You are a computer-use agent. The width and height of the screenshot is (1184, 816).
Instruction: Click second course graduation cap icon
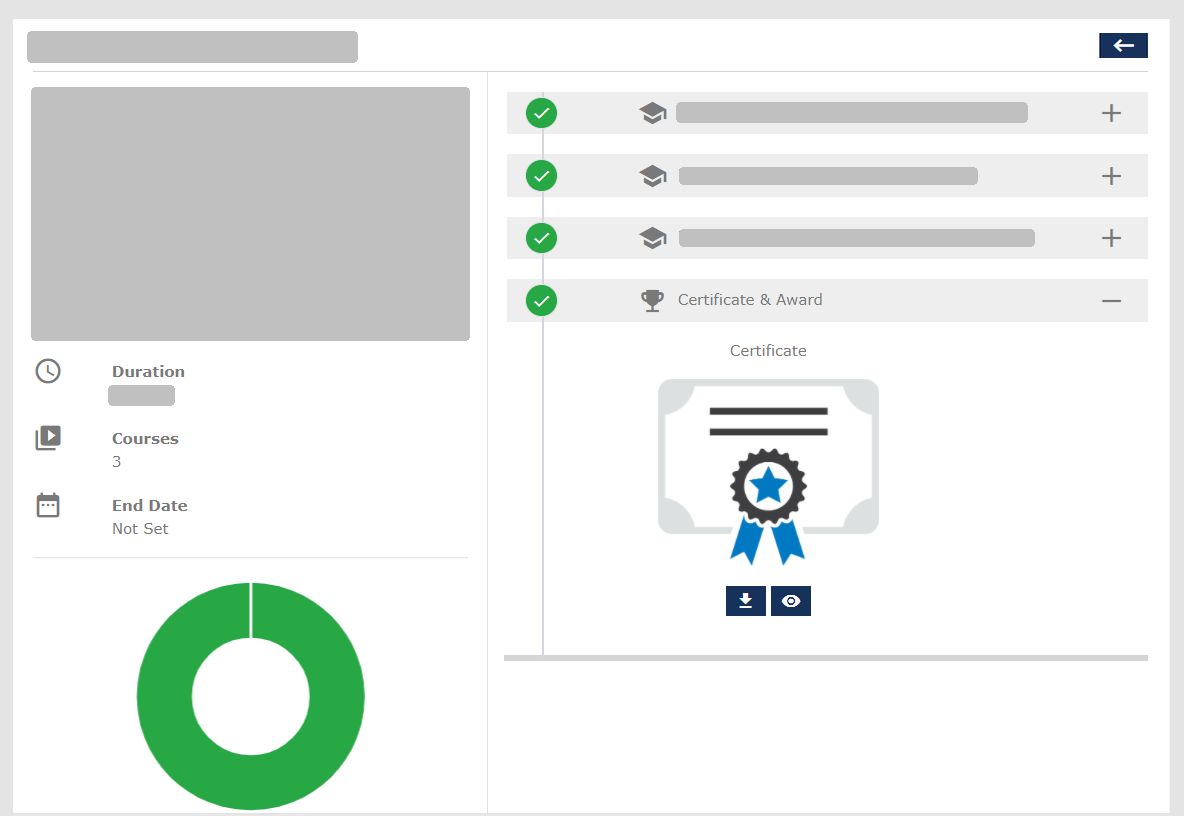(652, 176)
